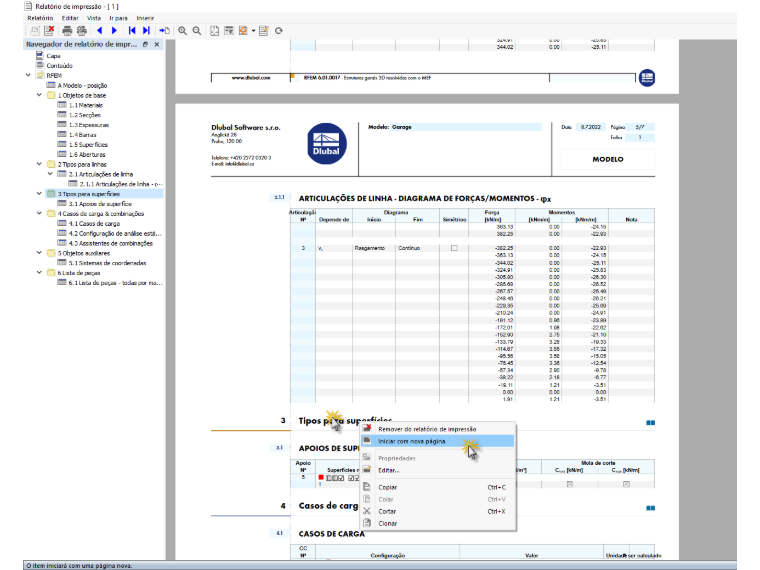Go to the next page arrow

click(114, 31)
